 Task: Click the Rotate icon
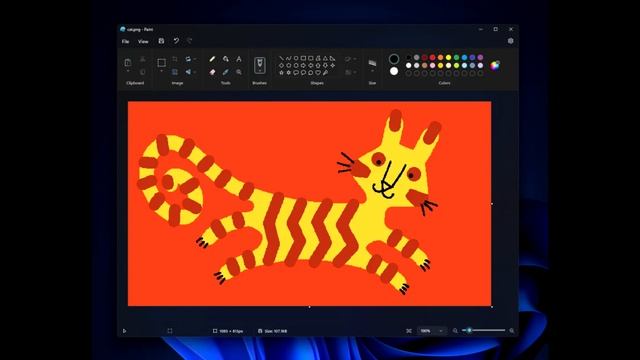pos(188,60)
